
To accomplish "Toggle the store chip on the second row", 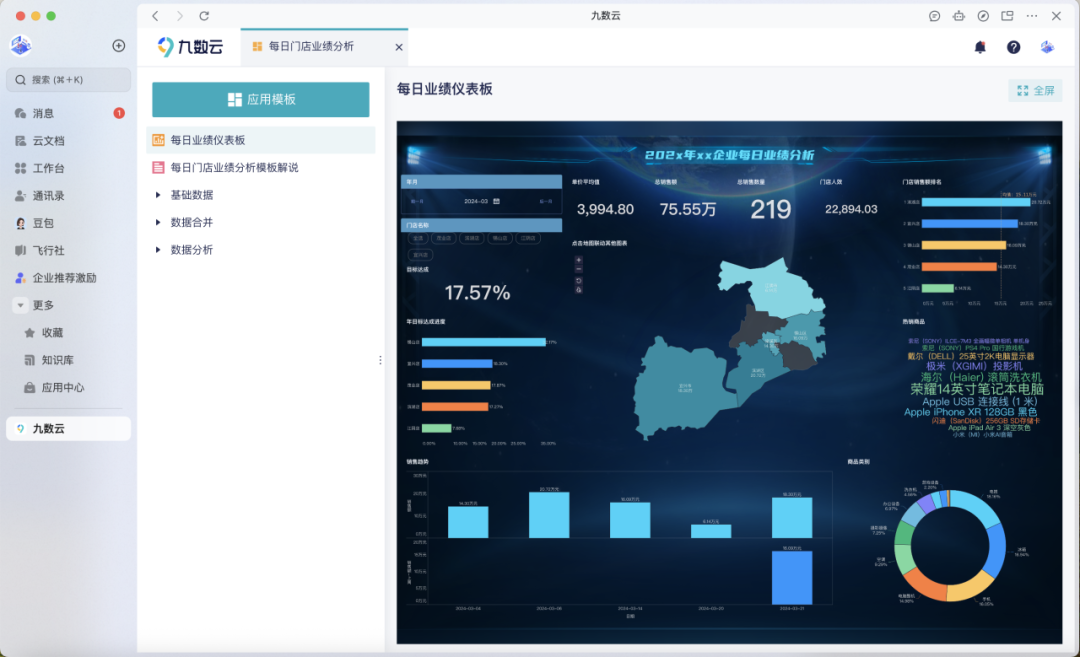I will 420,255.
